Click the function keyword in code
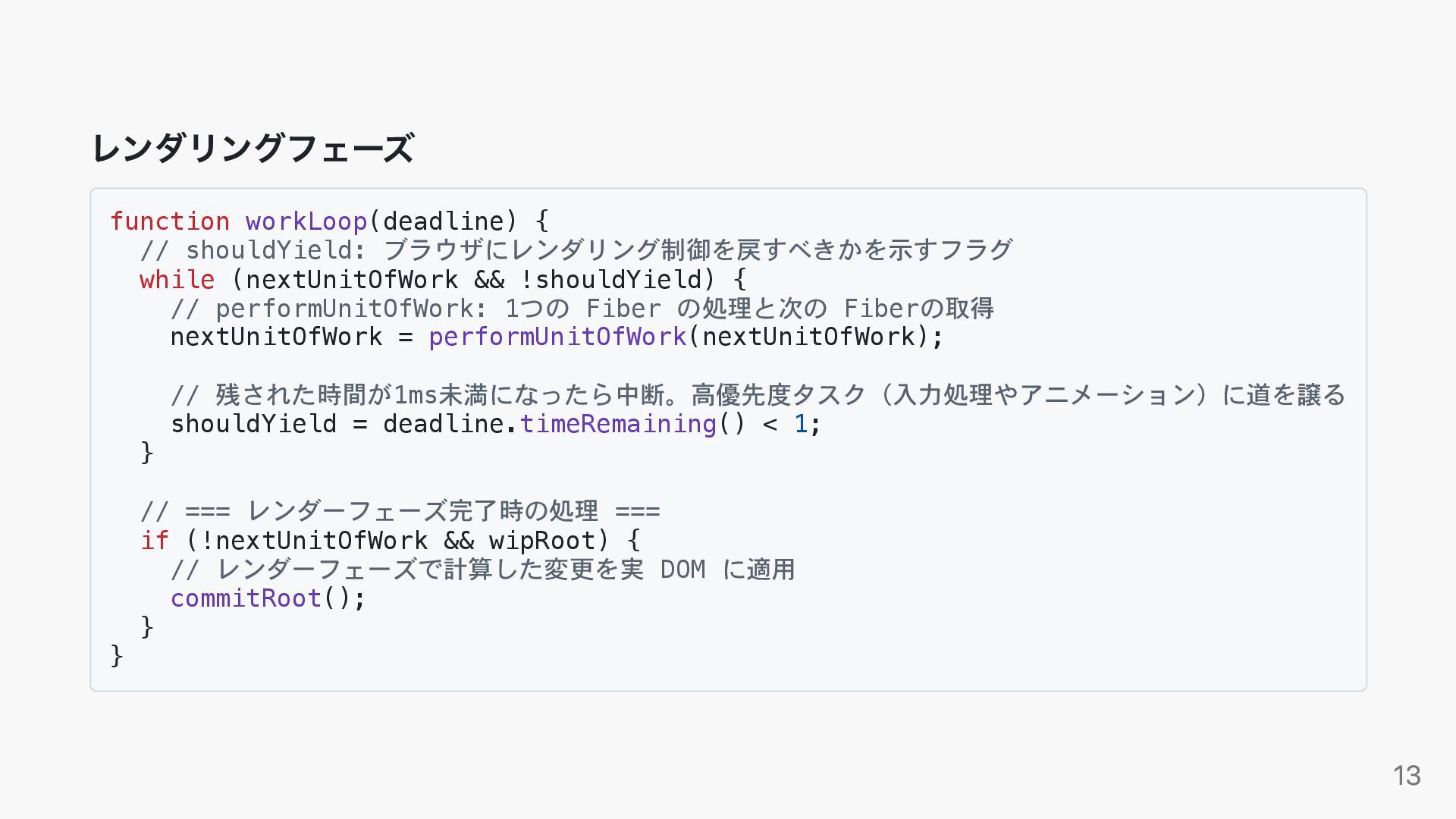 coord(170,221)
